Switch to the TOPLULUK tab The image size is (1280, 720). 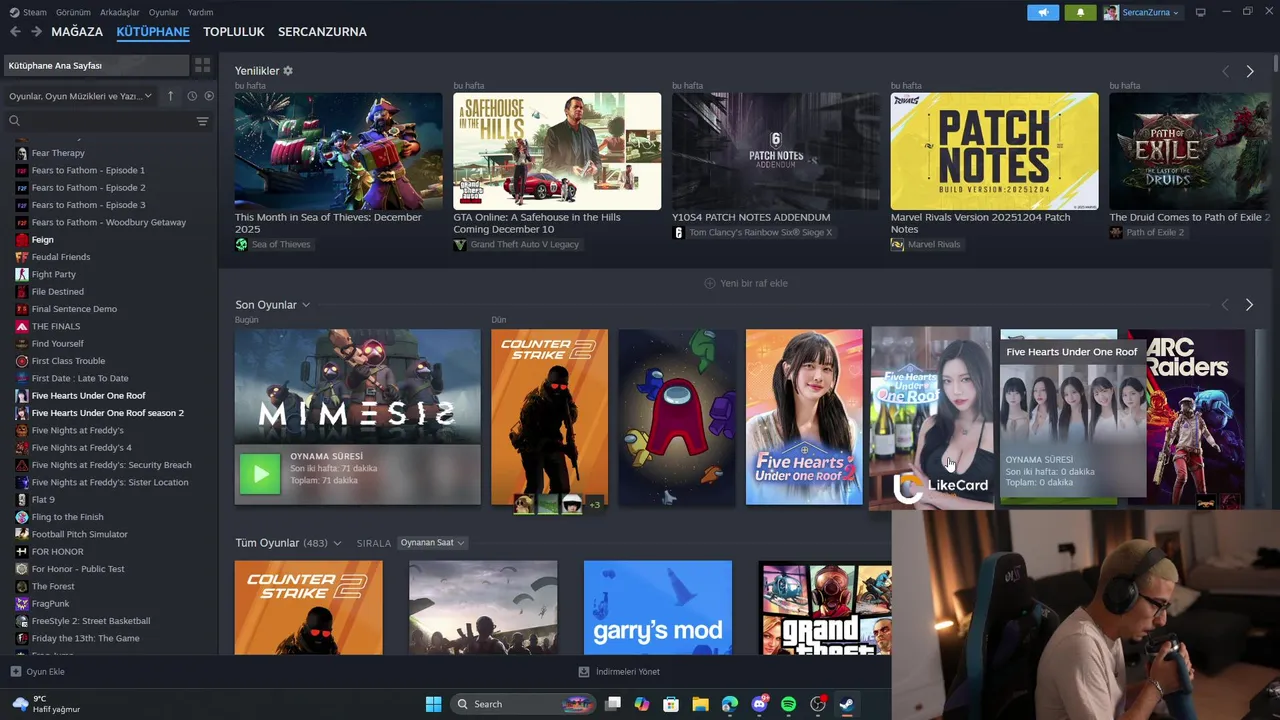(234, 32)
